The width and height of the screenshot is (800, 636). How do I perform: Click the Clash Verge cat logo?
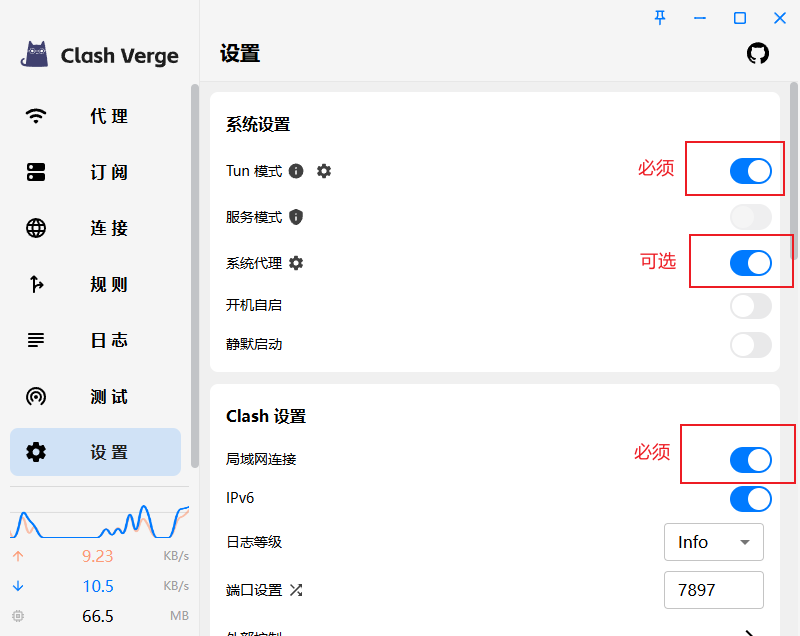pos(35,54)
